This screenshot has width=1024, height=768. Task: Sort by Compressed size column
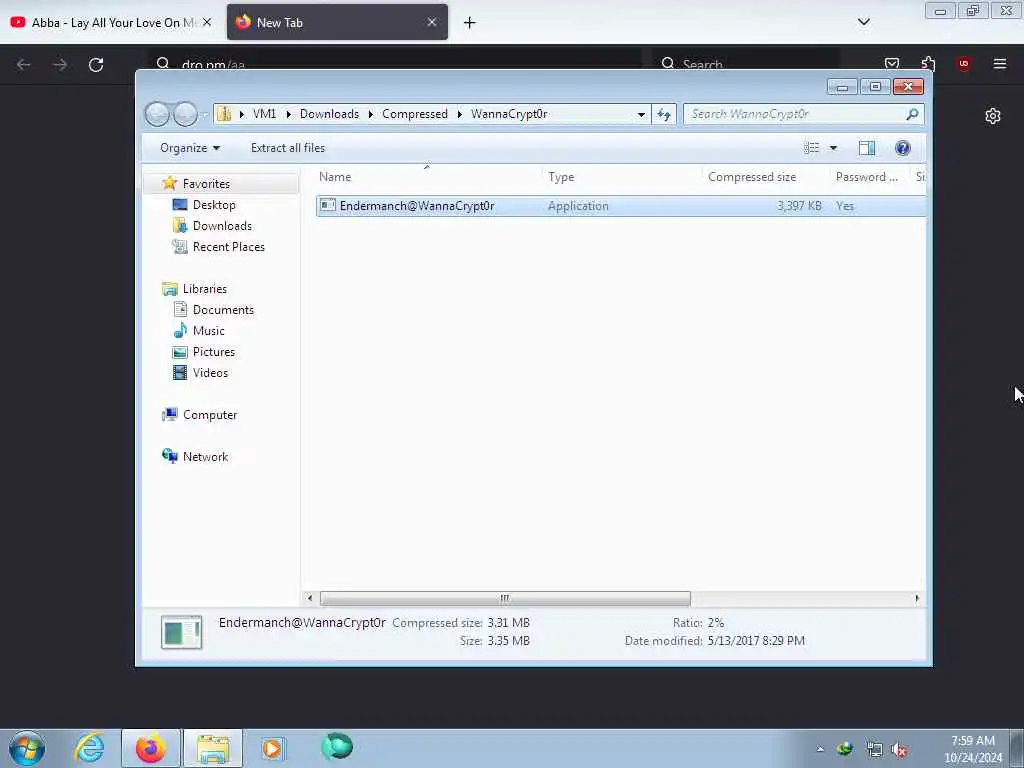(752, 177)
